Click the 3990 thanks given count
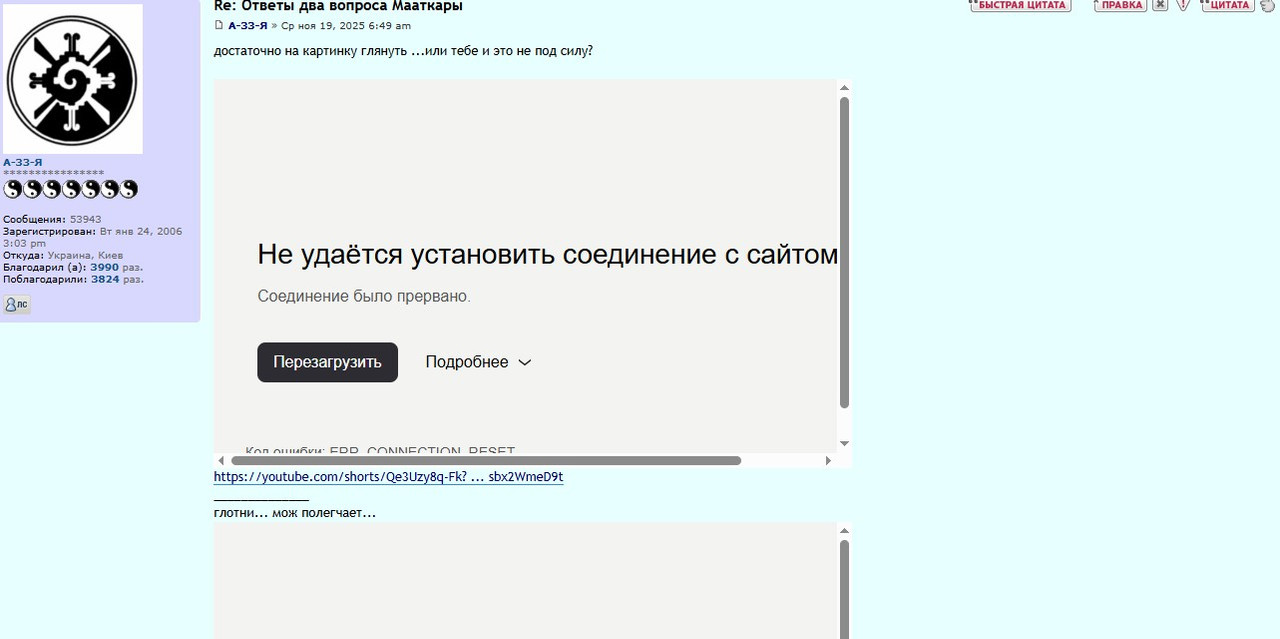Screen dimensions: 1280x639 click(x=104, y=268)
